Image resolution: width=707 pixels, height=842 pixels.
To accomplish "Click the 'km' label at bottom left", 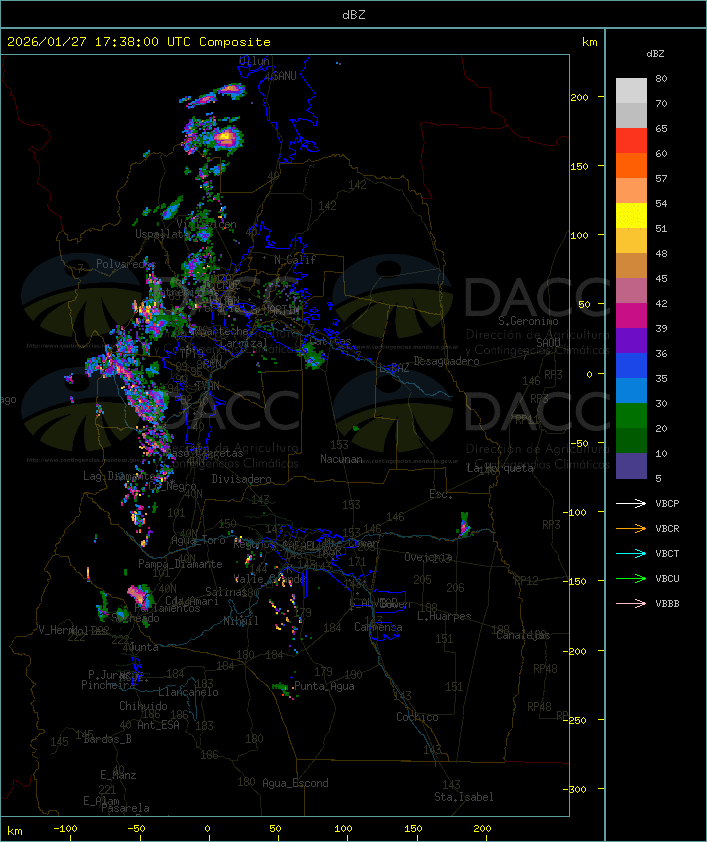I will pos(14,831).
